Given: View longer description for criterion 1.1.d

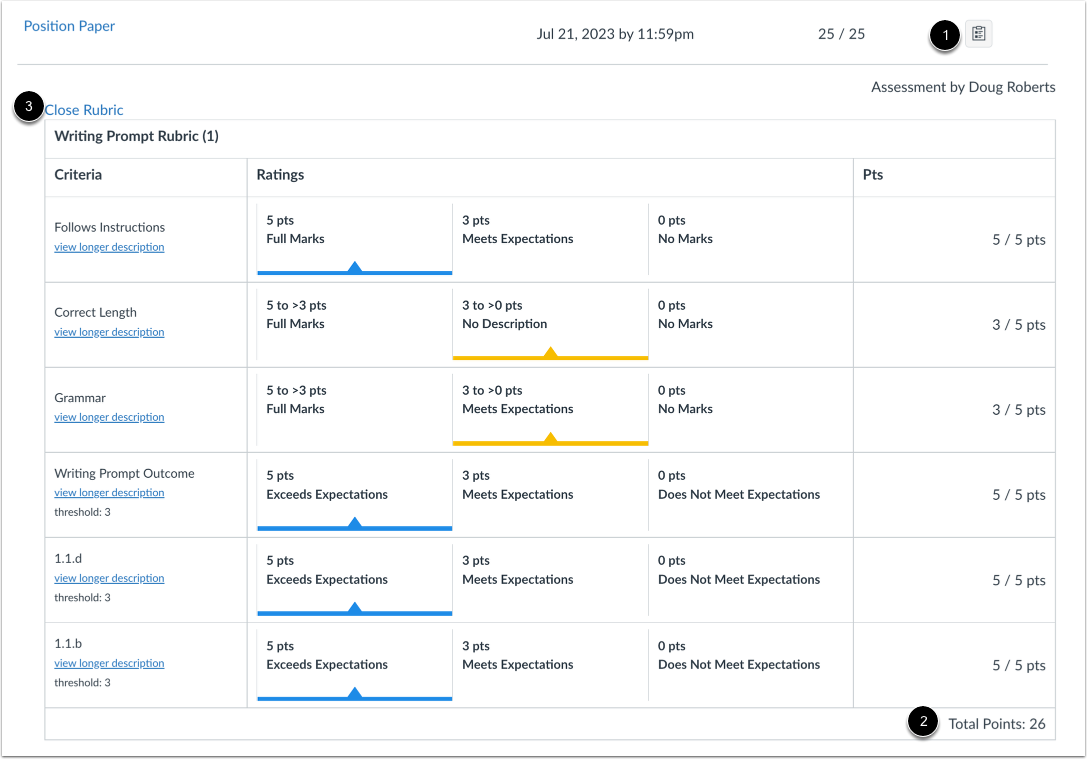Looking at the screenshot, I should 109,577.
